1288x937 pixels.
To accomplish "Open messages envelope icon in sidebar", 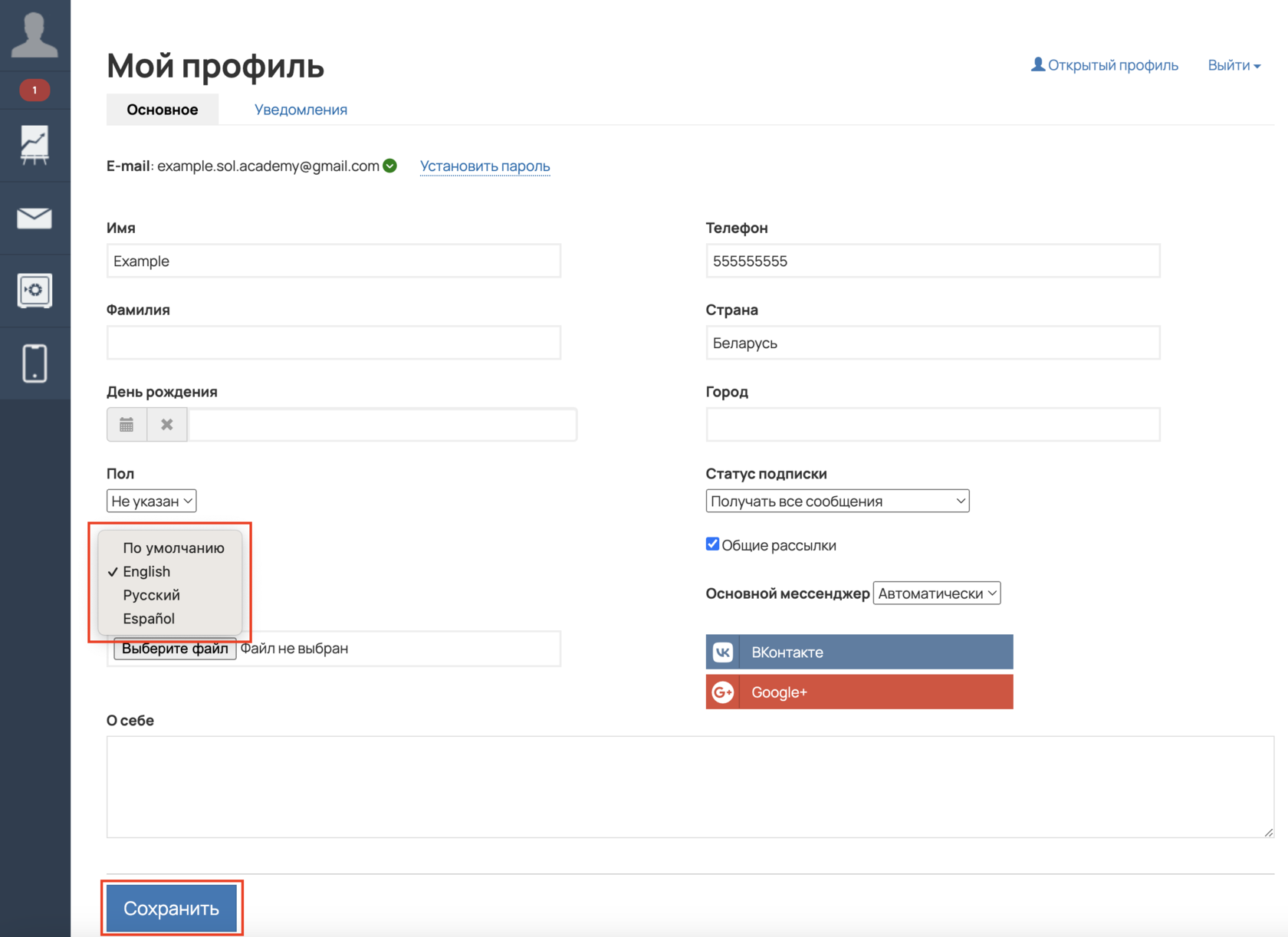I will (34, 219).
